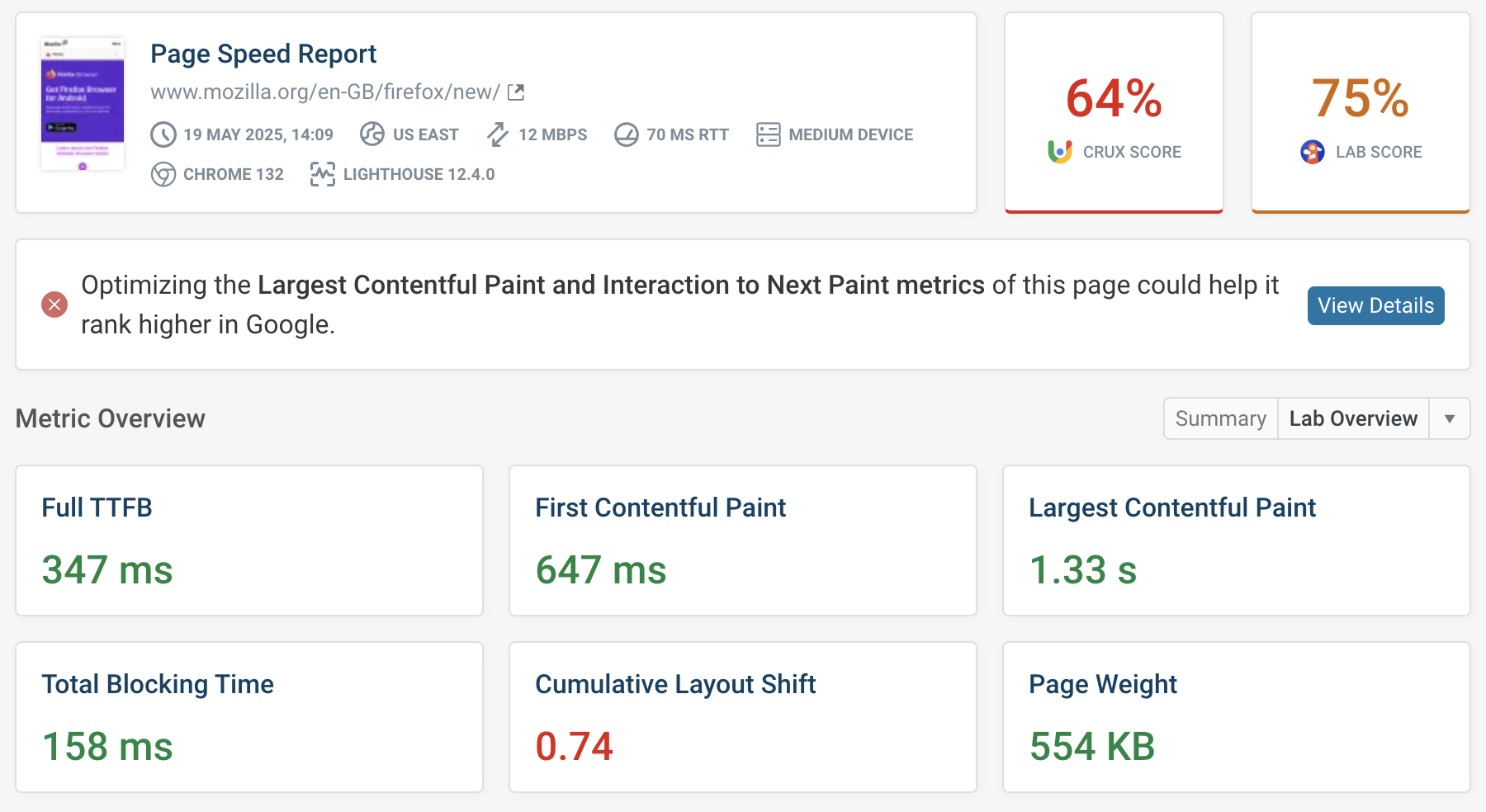Click the MEDIUM DEVICE label
1486x812 pixels.
pyautogui.click(x=851, y=135)
